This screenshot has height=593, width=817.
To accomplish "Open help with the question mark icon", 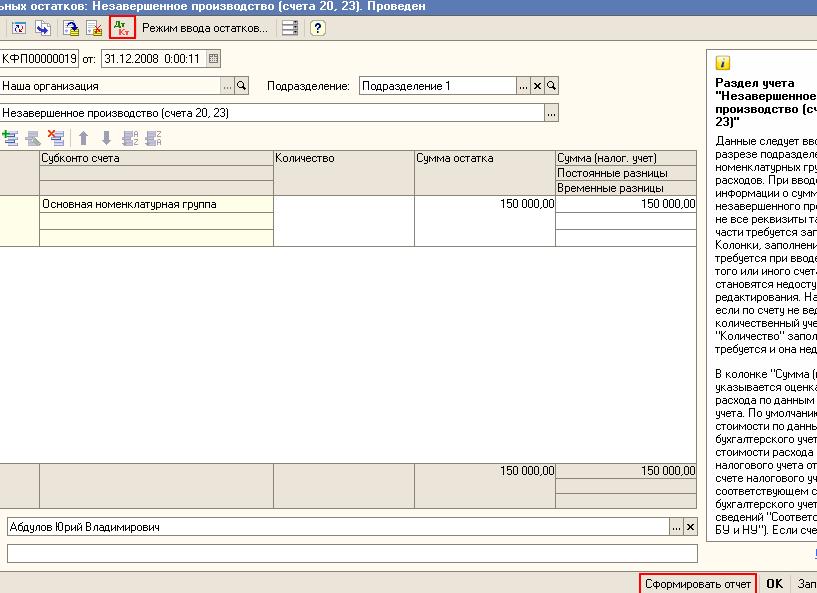I will tap(317, 28).
